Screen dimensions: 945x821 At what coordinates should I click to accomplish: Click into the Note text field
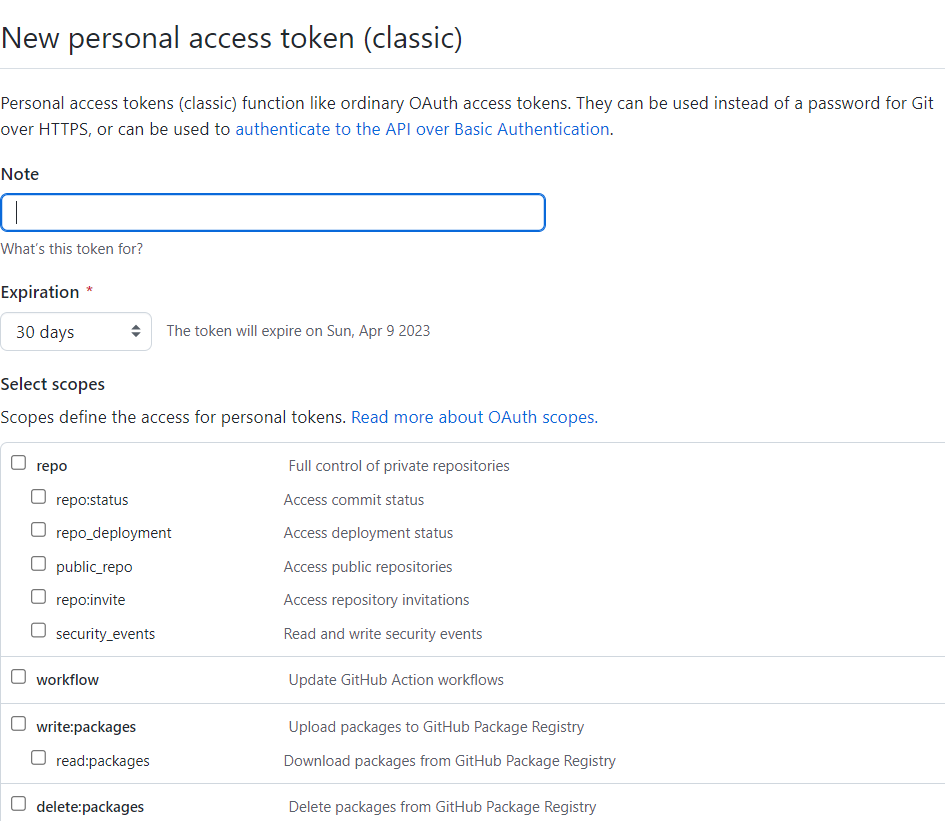[x=273, y=213]
